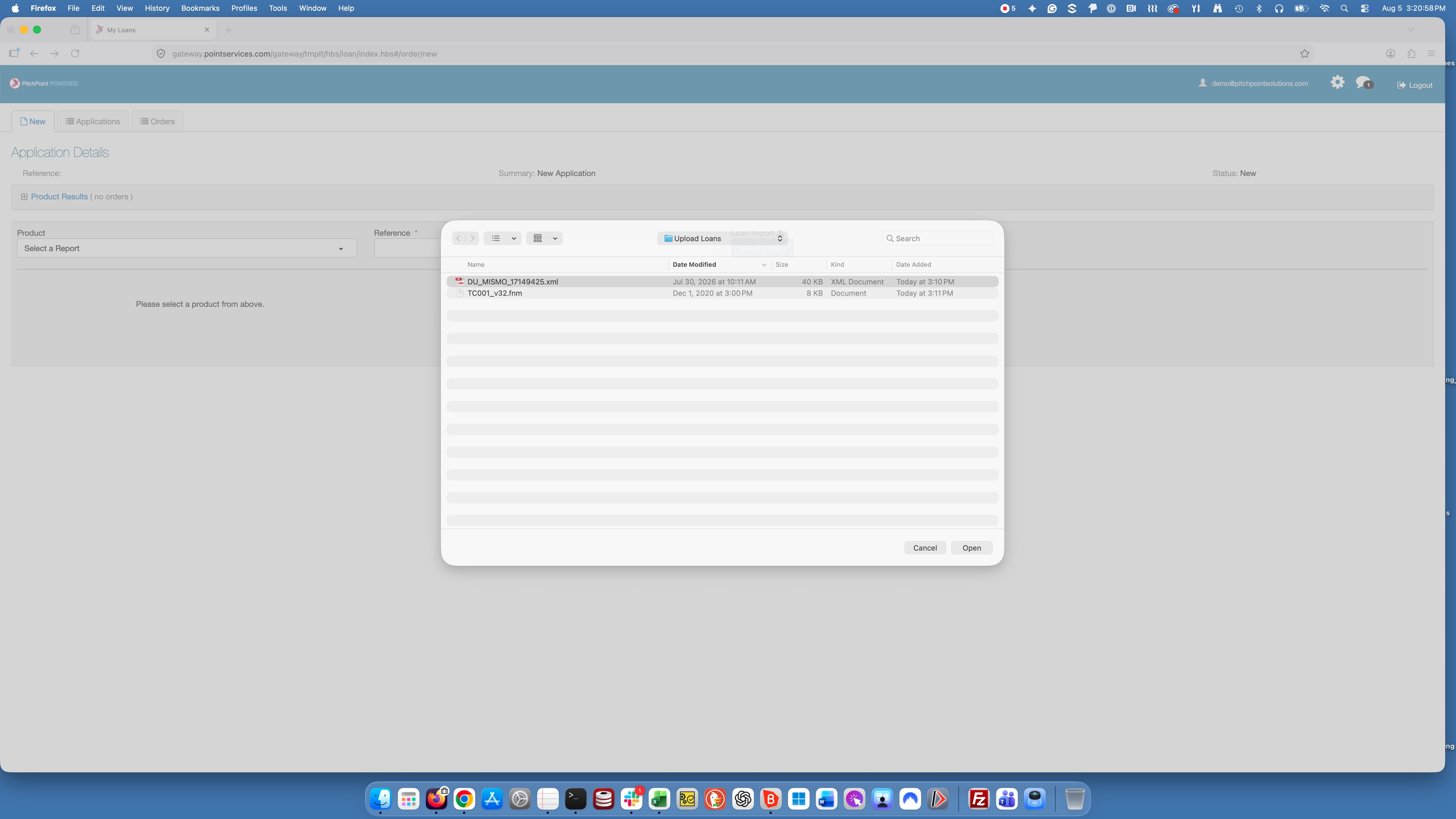Open the Firefox extensions puzzle icon
The image size is (1456, 819).
[1411, 54]
